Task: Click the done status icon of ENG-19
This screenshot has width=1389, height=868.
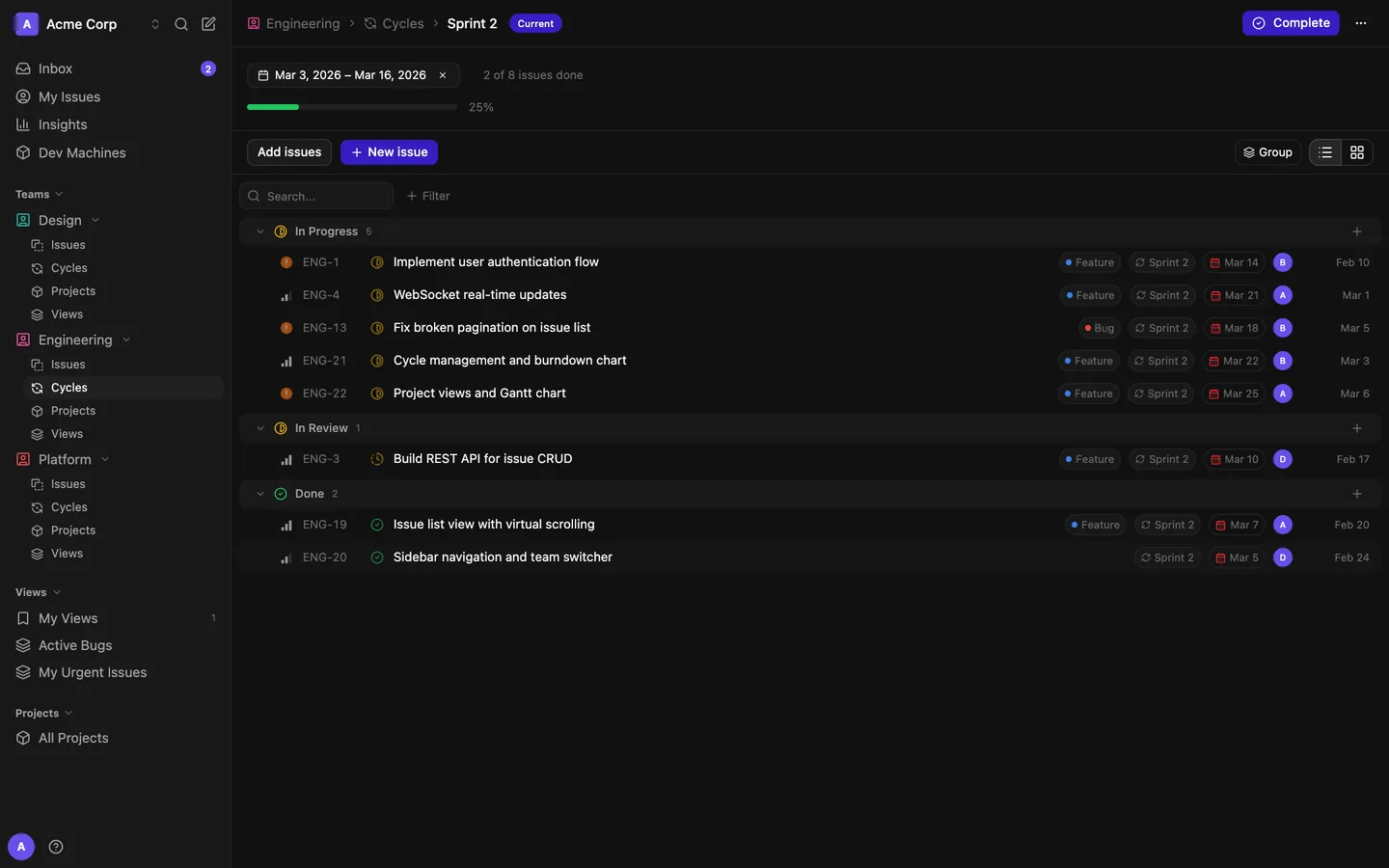Action: click(x=377, y=525)
